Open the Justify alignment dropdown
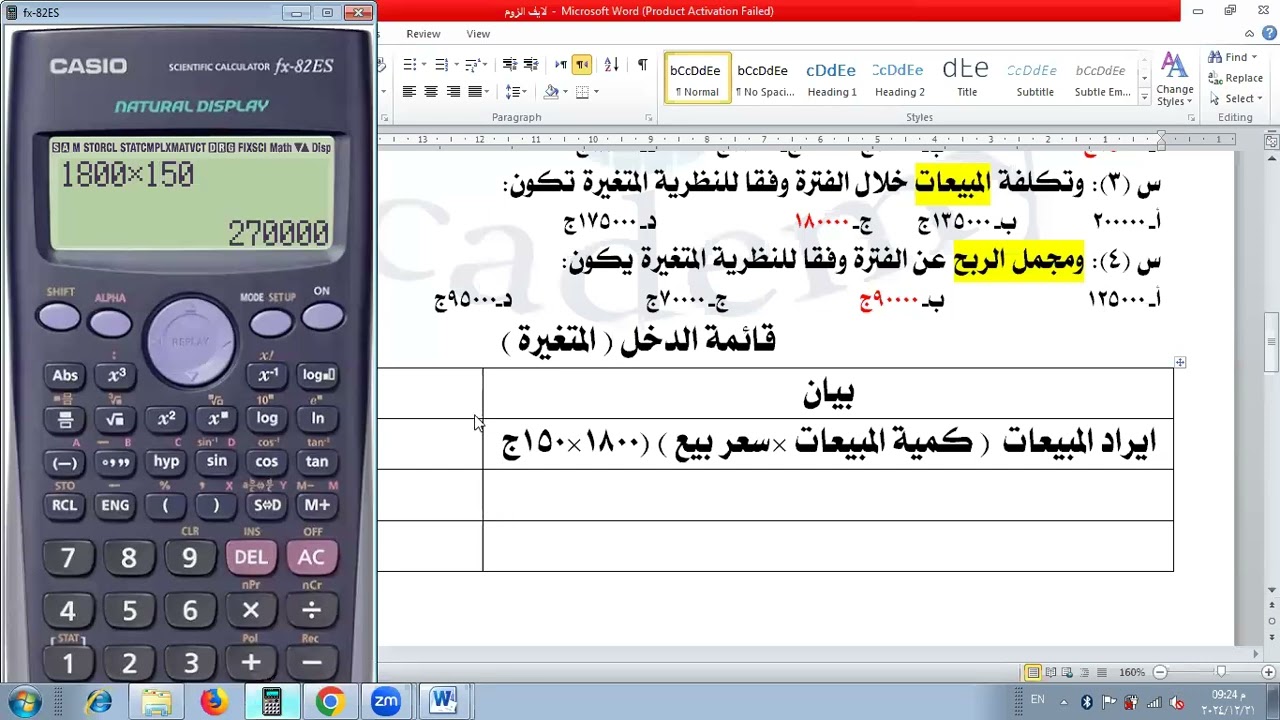 pos(485,92)
